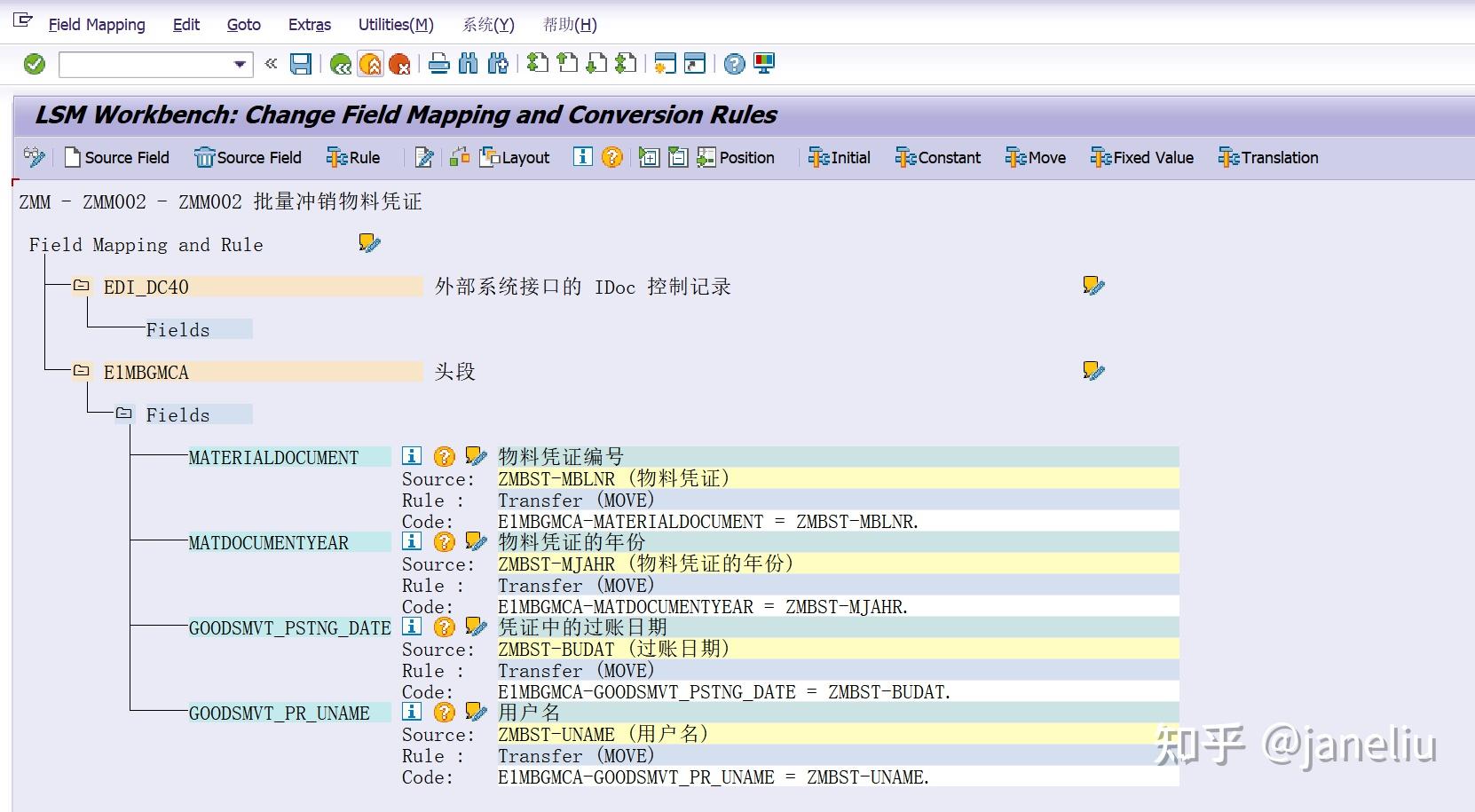The image size is (1475, 812).
Task: Click the note icon beside Field Mapping and Rule
Action: tap(369, 243)
